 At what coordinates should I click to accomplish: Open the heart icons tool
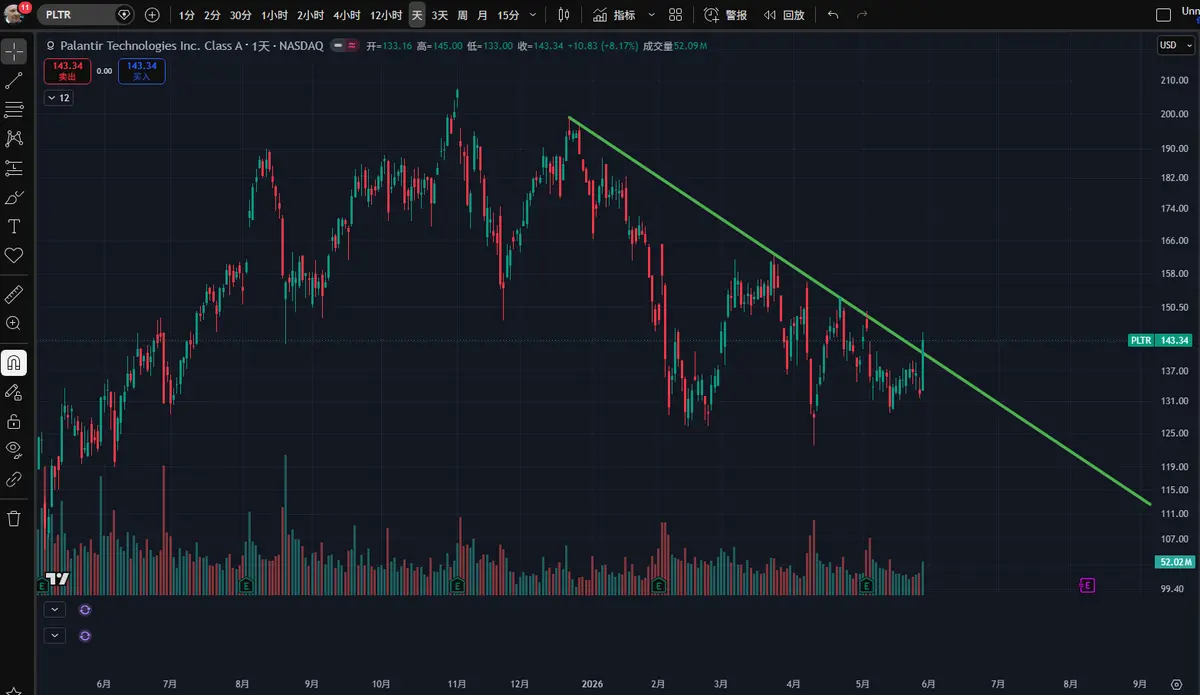coord(14,255)
